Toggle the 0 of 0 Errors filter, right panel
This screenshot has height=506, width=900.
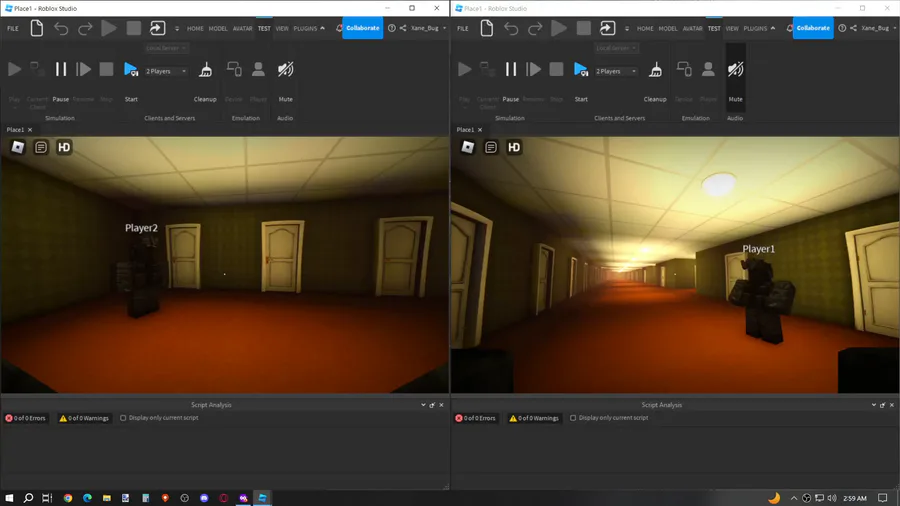coord(476,418)
